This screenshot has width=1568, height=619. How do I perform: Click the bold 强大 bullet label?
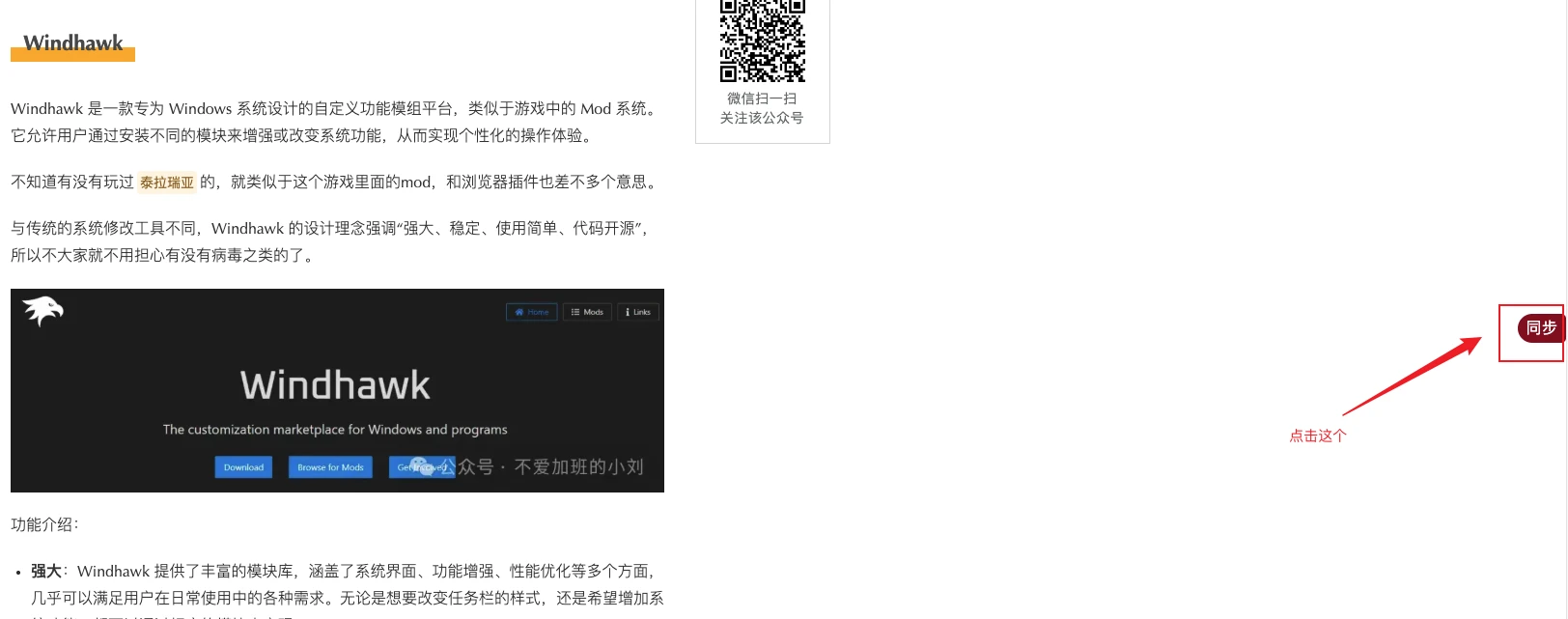coord(45,571)
